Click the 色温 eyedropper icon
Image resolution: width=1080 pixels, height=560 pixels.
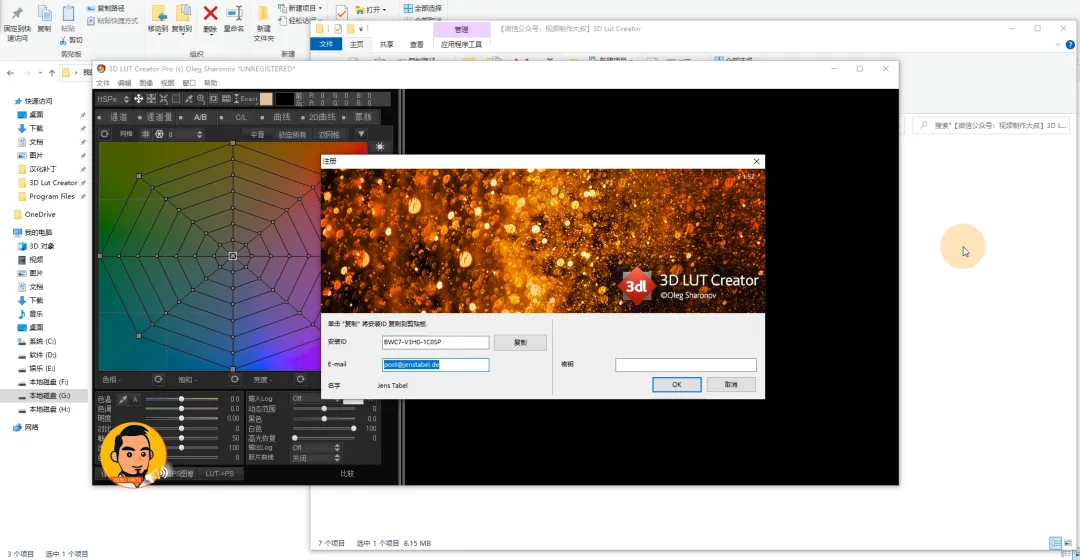(123, 399)
